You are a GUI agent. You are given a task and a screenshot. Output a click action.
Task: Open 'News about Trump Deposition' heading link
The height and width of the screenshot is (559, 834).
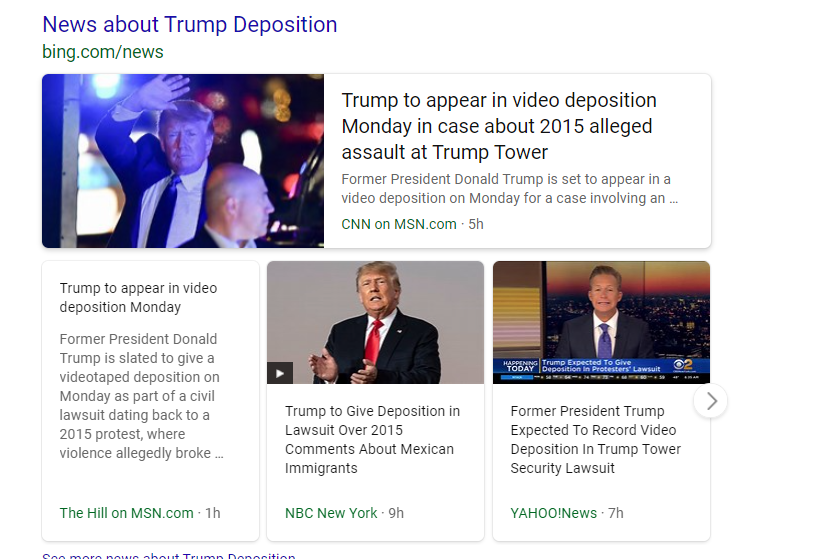(190, 24)
